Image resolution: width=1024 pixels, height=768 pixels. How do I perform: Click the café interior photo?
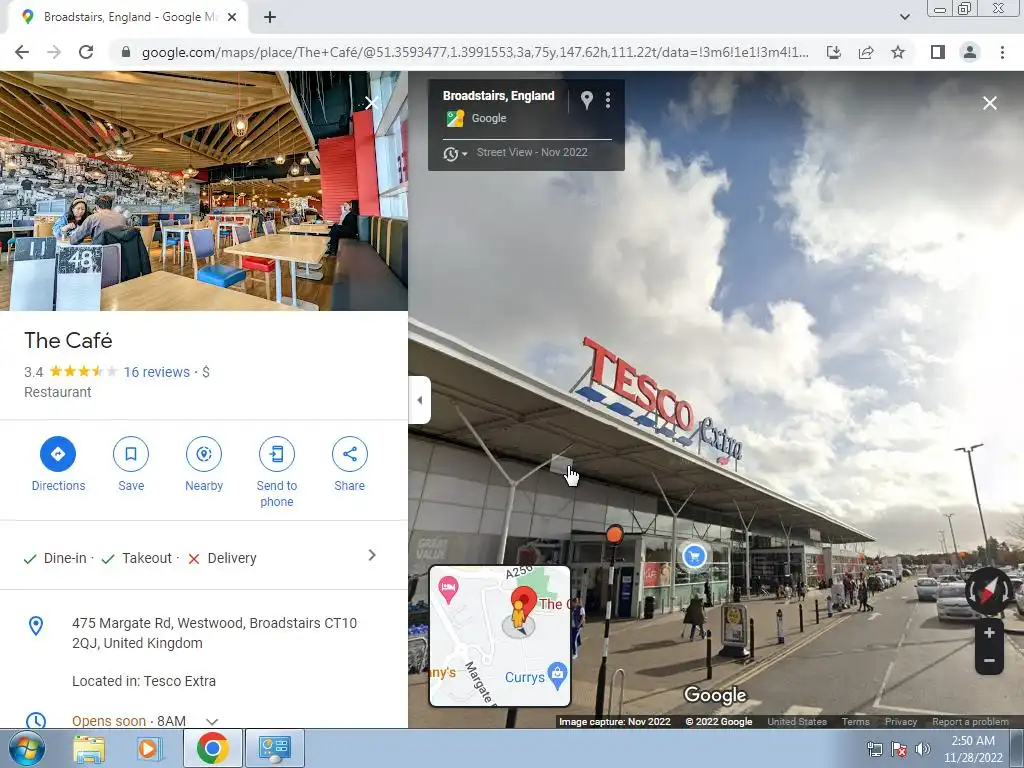(204, 191)
